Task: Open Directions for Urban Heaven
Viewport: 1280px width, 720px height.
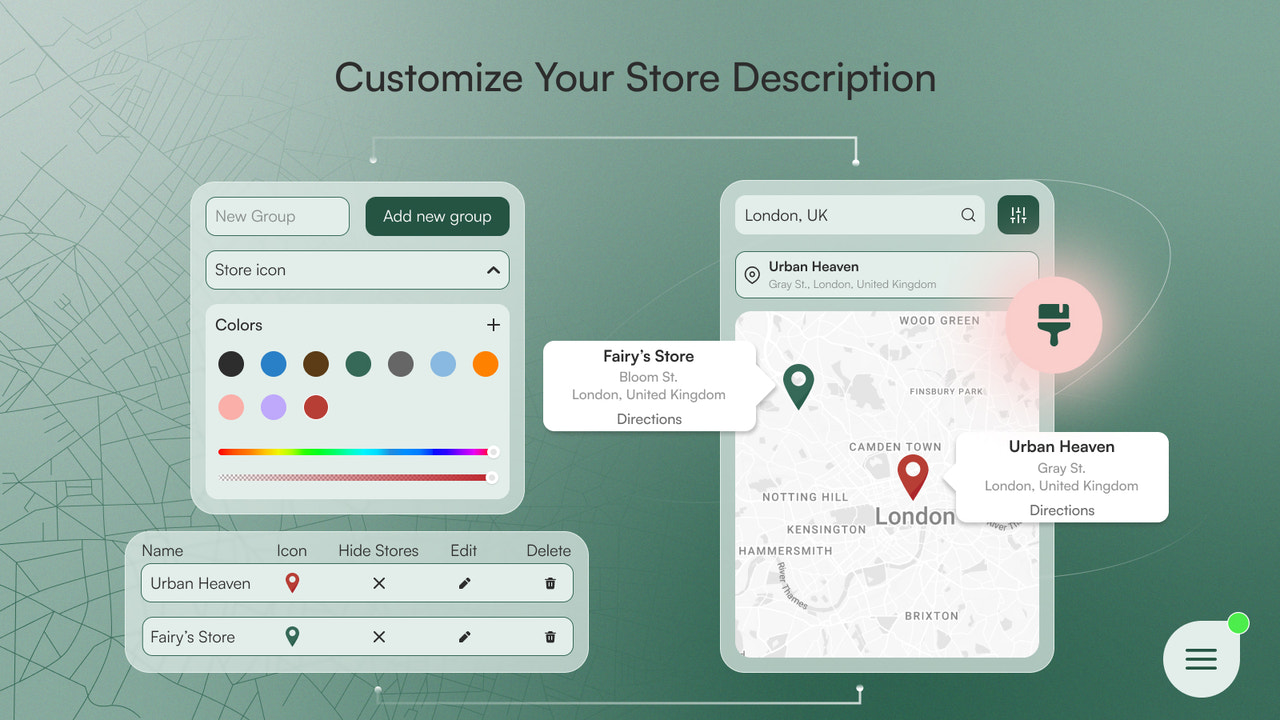Action: tap(1061, 511)
